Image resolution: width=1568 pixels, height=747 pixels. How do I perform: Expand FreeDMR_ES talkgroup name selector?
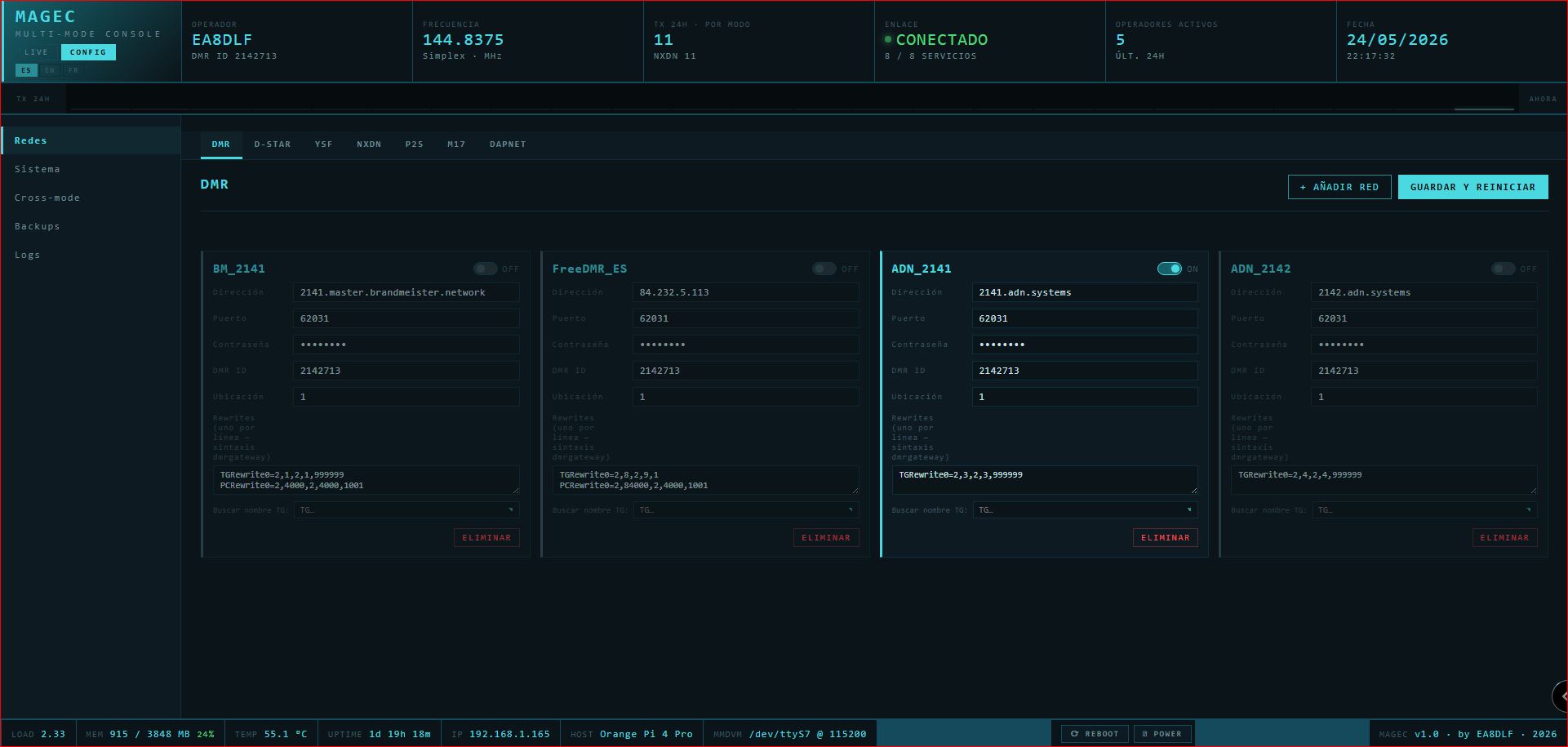(746, 510)
